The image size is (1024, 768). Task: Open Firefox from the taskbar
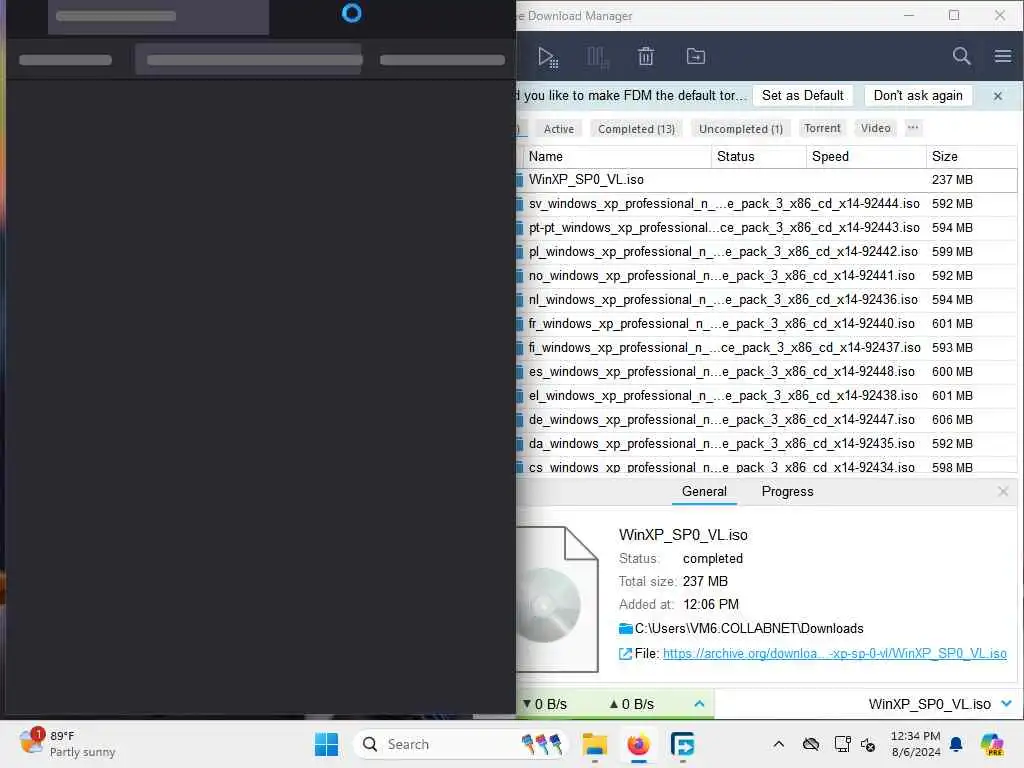point(639,744)
